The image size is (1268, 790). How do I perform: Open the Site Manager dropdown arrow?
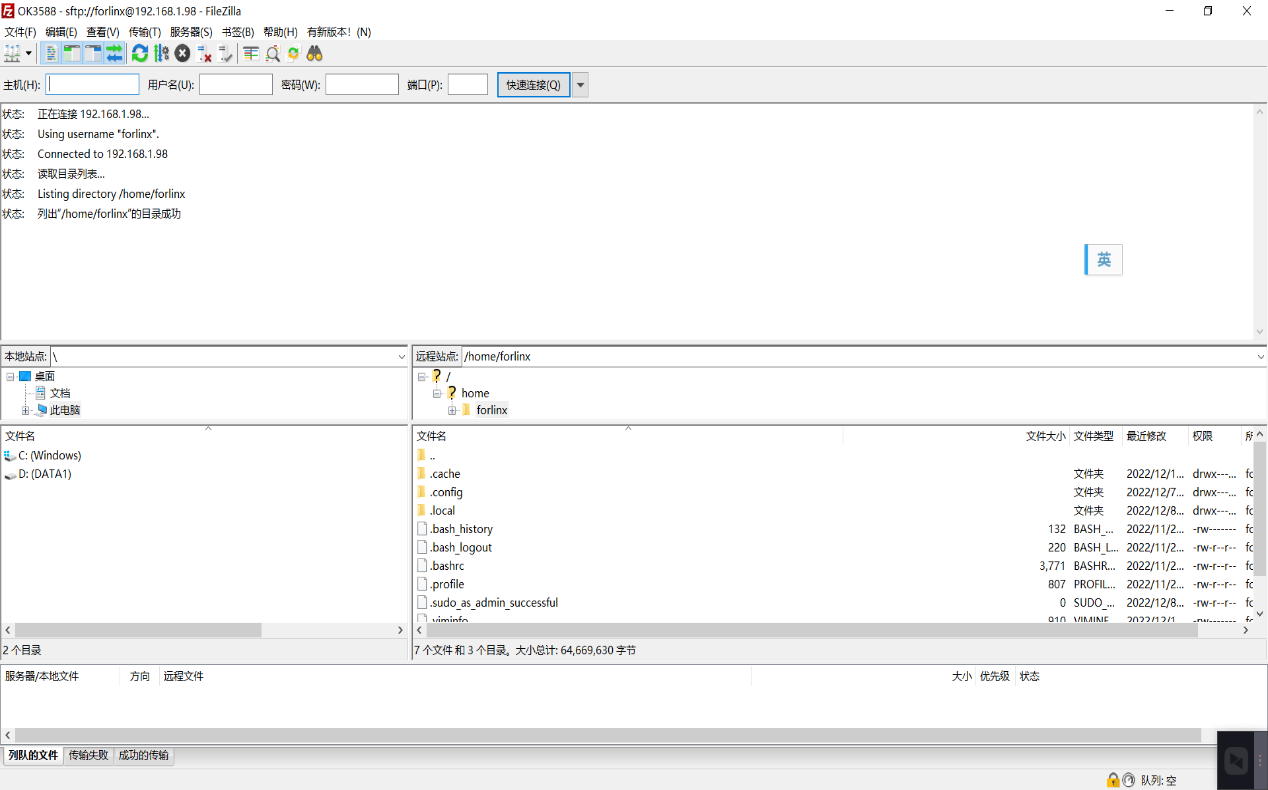pyautogui.click(x=29, y=53)
